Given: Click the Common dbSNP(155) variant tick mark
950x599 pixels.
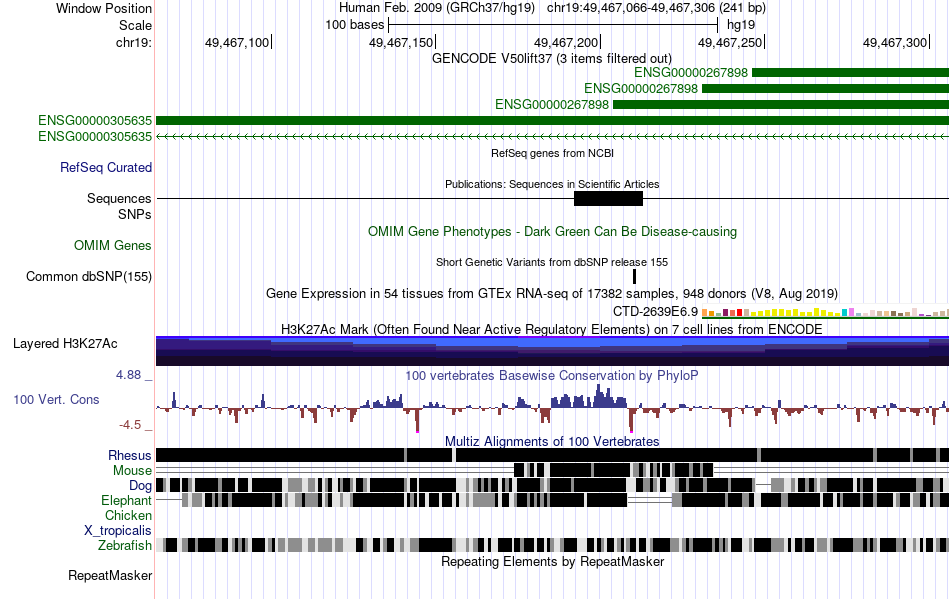Looking at the screenshot, I should (x=634, y=277).
